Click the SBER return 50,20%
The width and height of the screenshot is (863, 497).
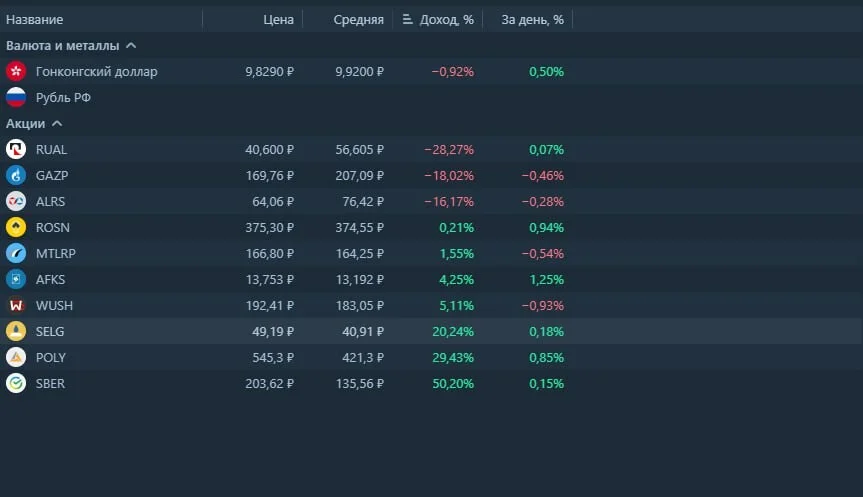(x=453, y=384)
